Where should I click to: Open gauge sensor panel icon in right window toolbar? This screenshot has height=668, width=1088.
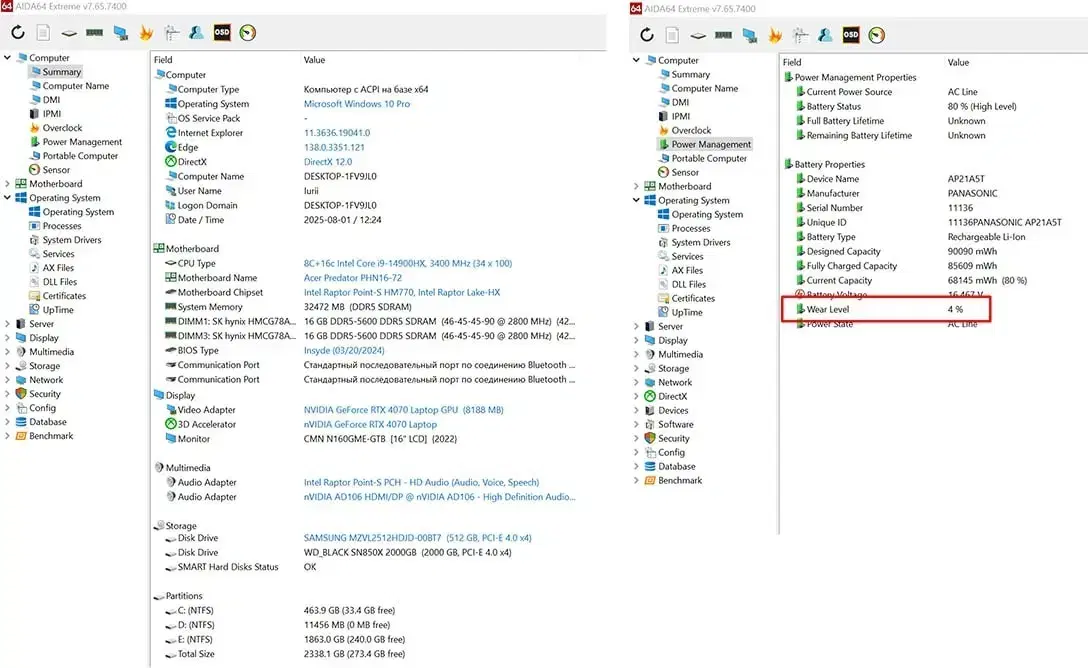876,35
